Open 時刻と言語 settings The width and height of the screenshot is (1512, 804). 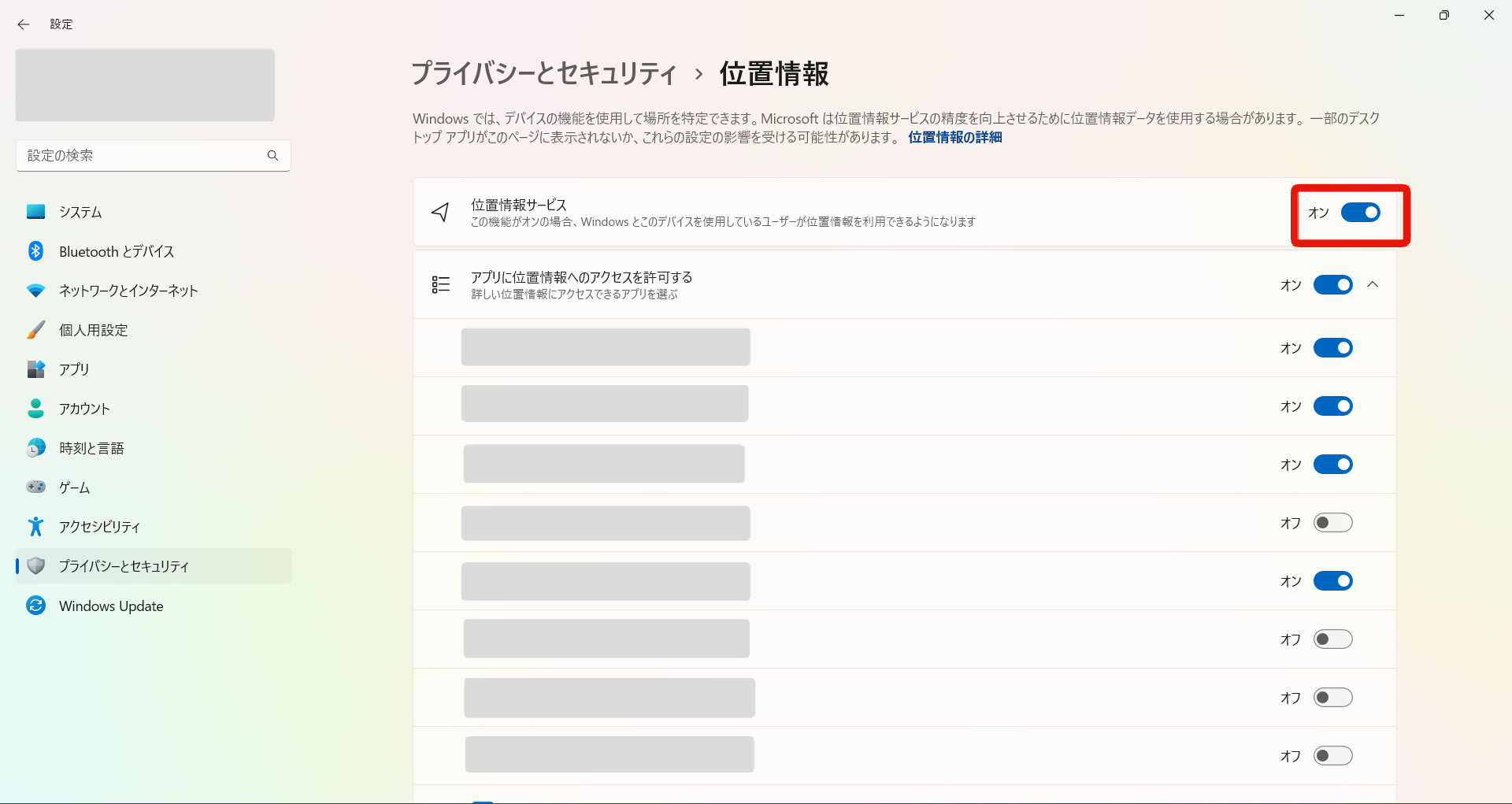pos(91,448)
